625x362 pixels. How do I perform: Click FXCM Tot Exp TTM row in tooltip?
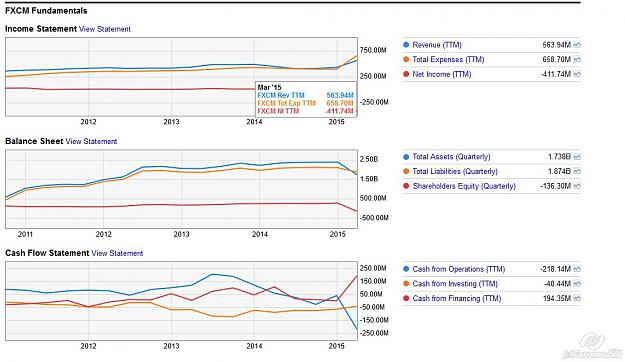[305, 103]
